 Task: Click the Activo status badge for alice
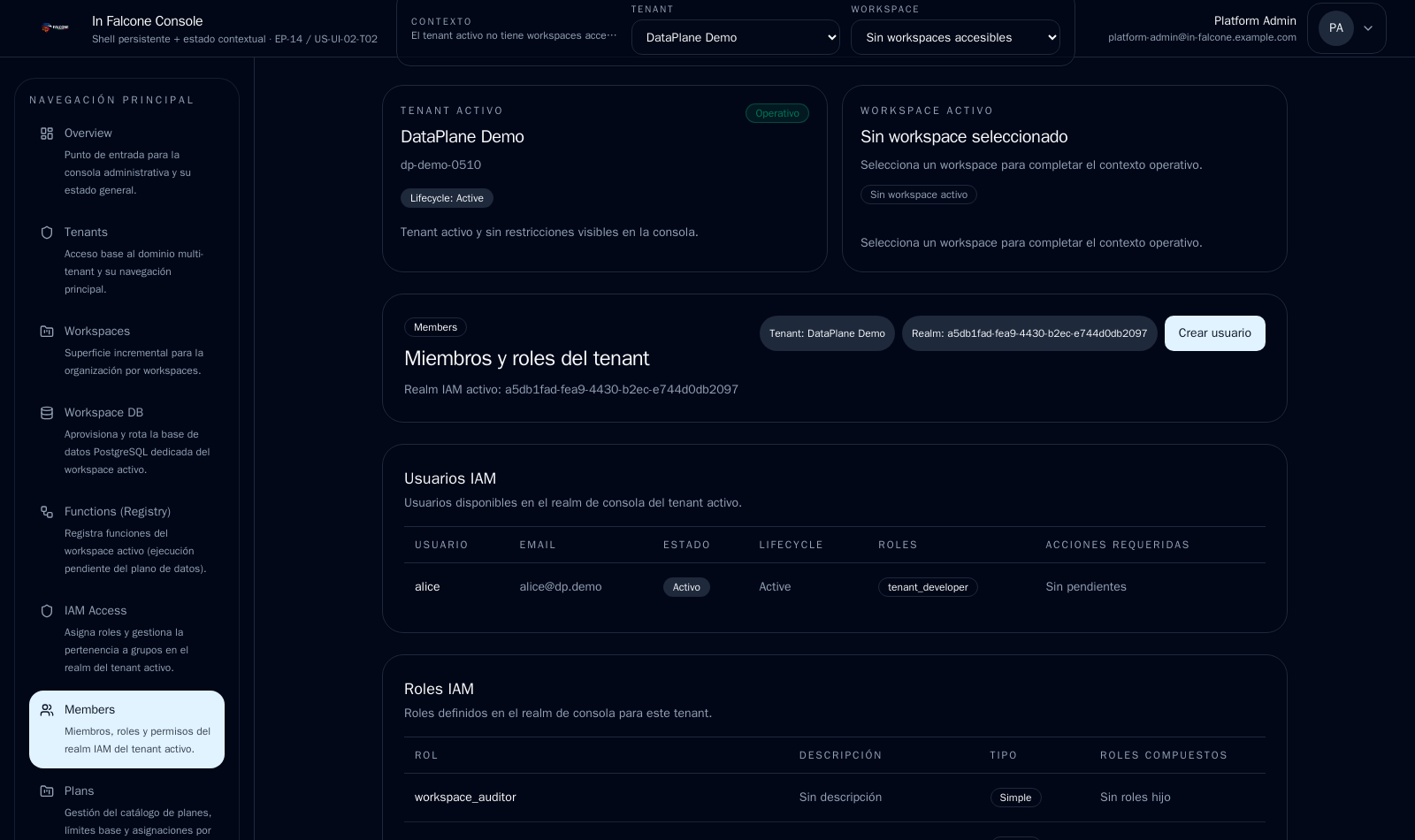coord(686,587)
